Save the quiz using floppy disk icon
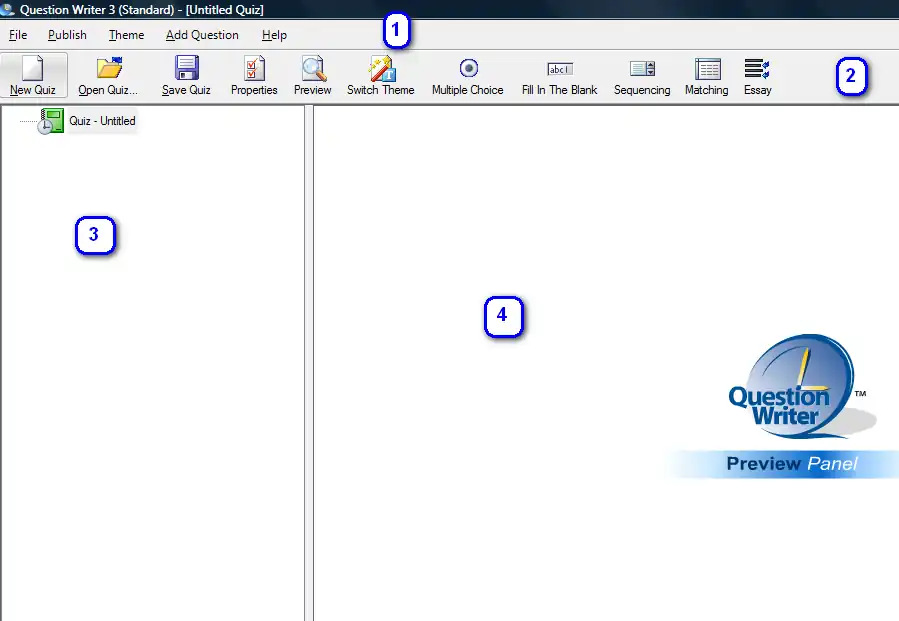 [186, 69]
